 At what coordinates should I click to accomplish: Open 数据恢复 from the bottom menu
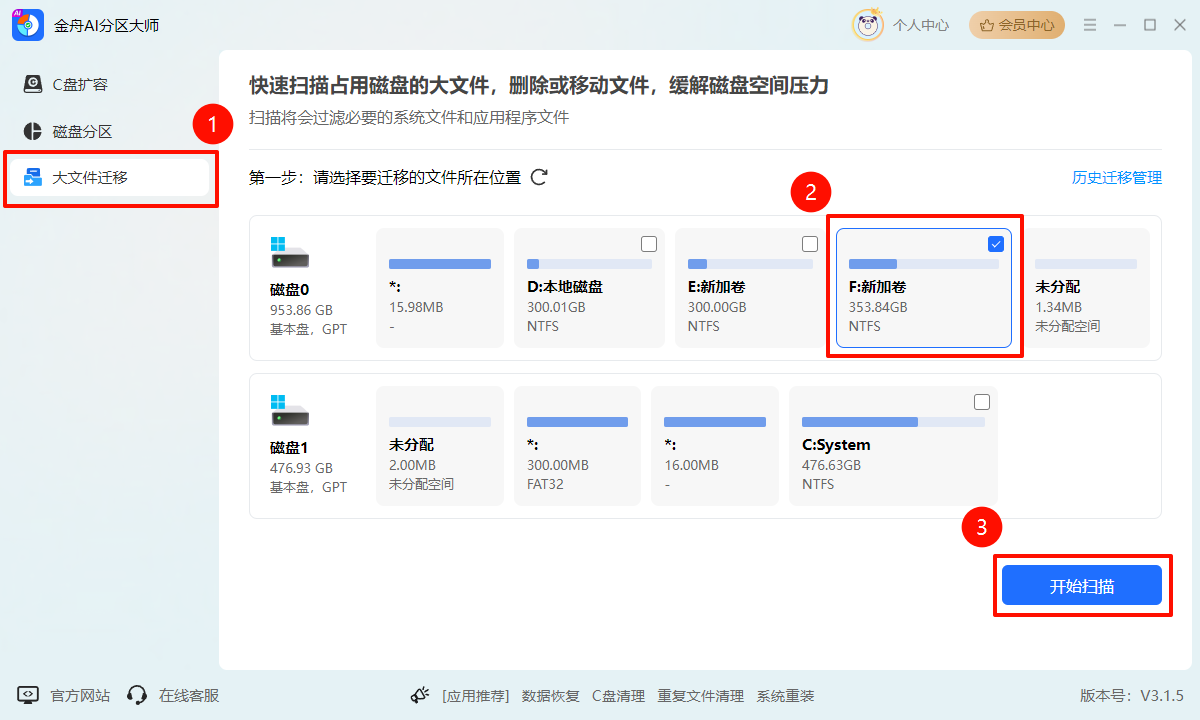pos(550,695)
